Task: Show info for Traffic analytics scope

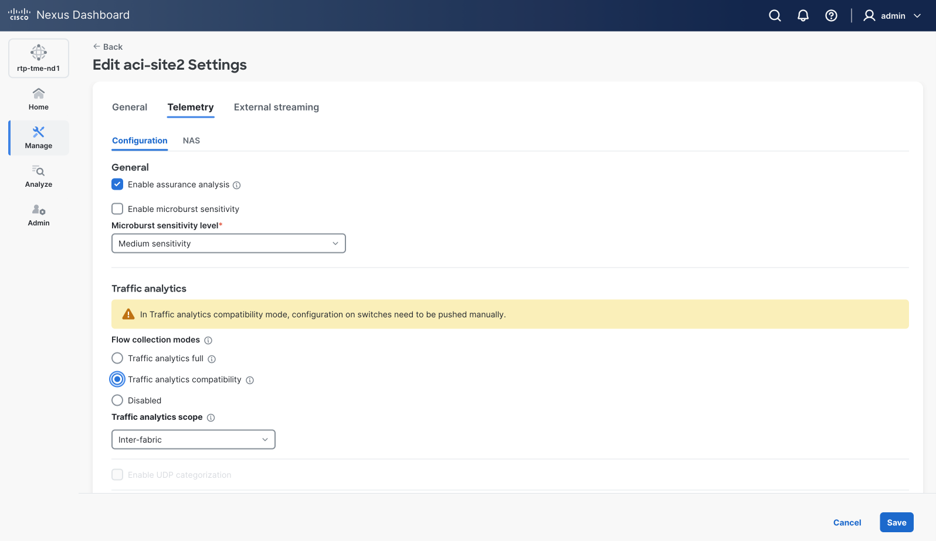Action: pos(211,417)
